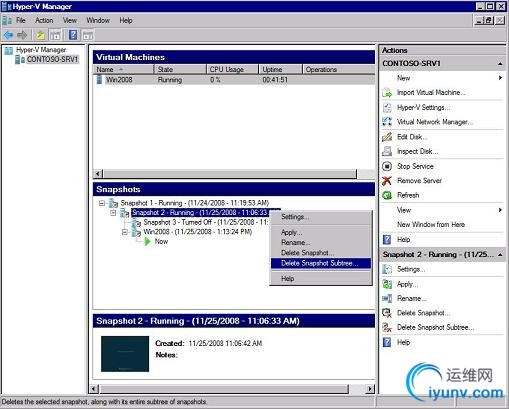Click the Forward arrow toolbar icon
This screenshot has height=409, width=509.
pos(22,35)
